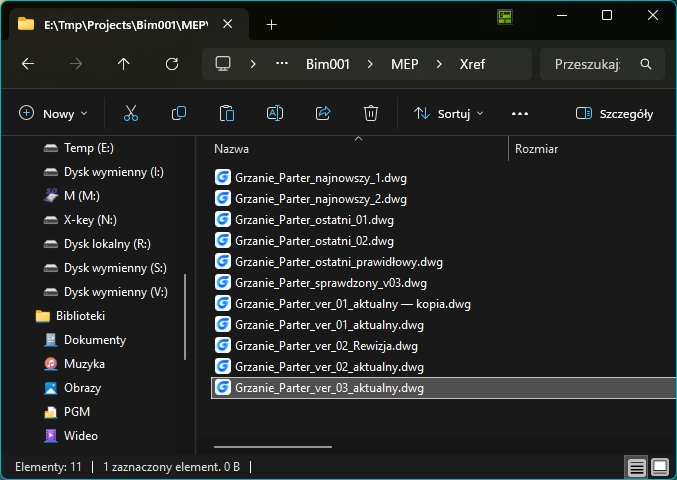Viewport: 677px width, 480px height.
Task: Click the Paste clipboard icon
Action: tap(227, 114)
